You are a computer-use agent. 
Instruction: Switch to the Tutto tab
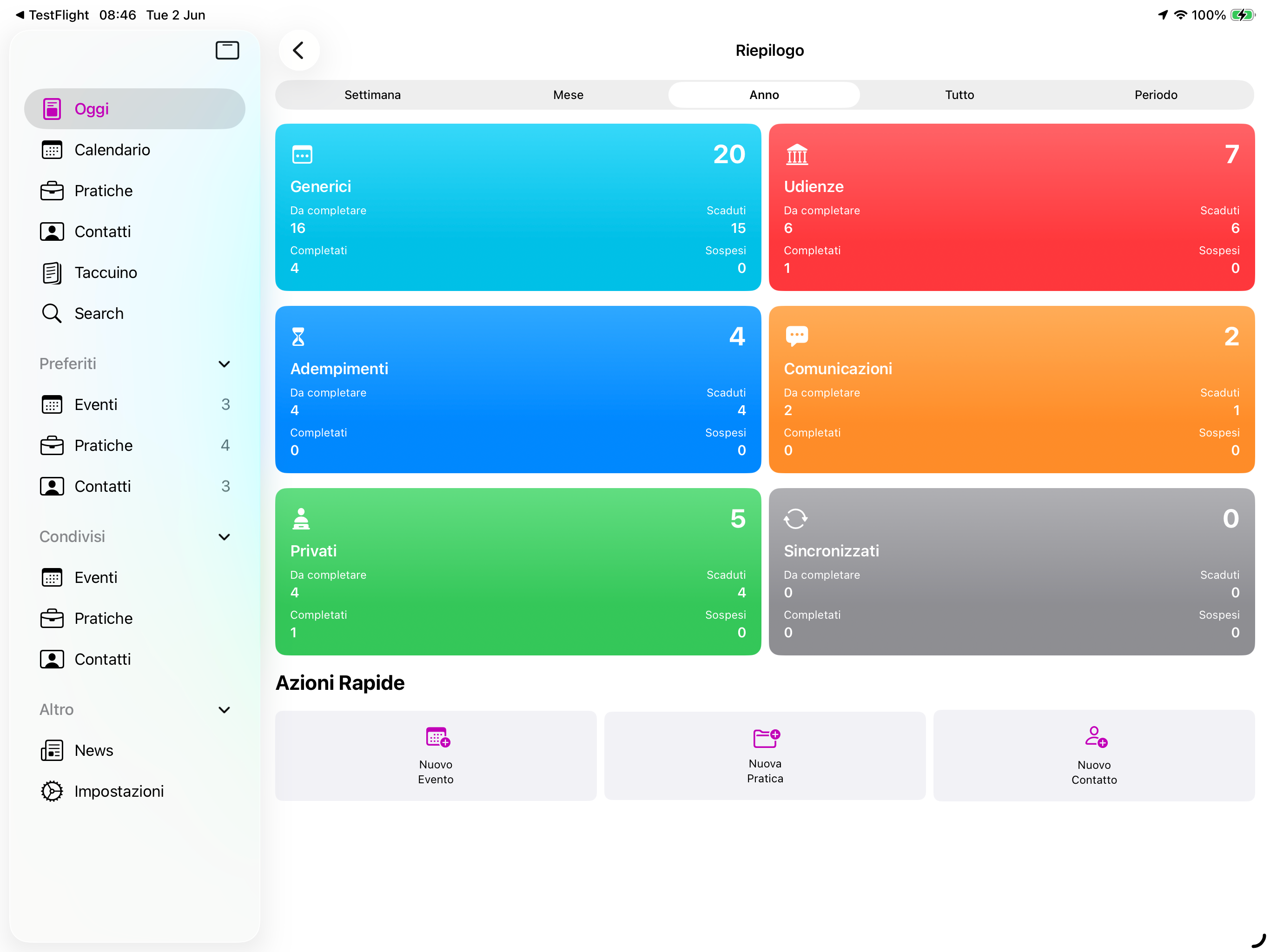point(960,95)
